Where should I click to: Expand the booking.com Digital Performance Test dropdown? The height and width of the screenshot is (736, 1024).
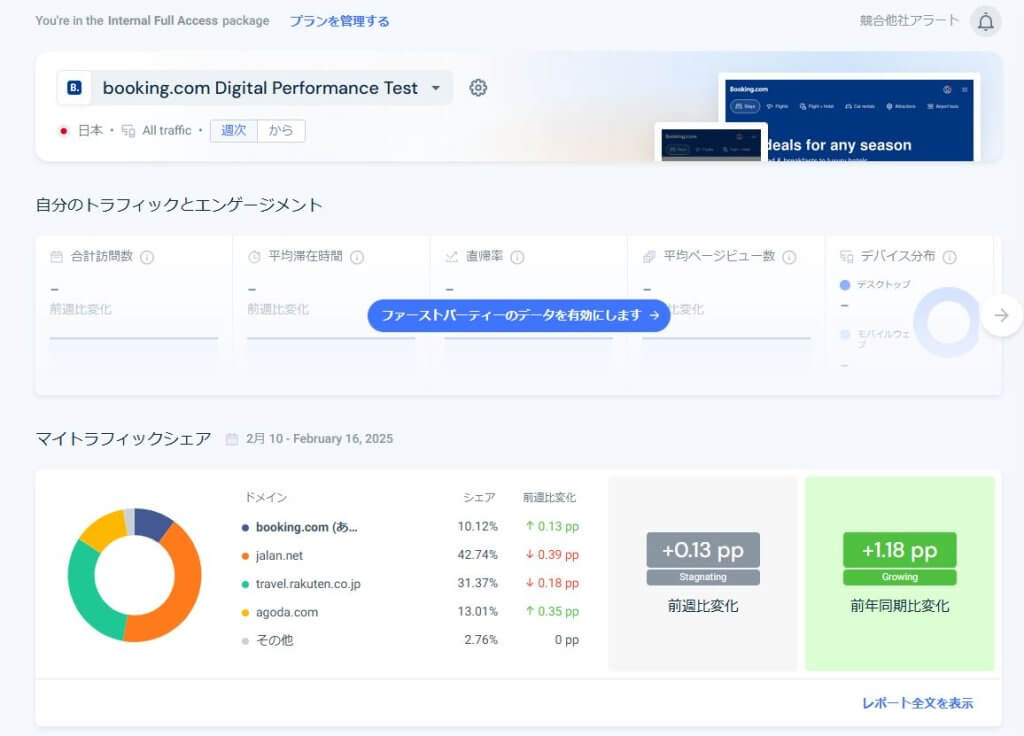[435, 88]
